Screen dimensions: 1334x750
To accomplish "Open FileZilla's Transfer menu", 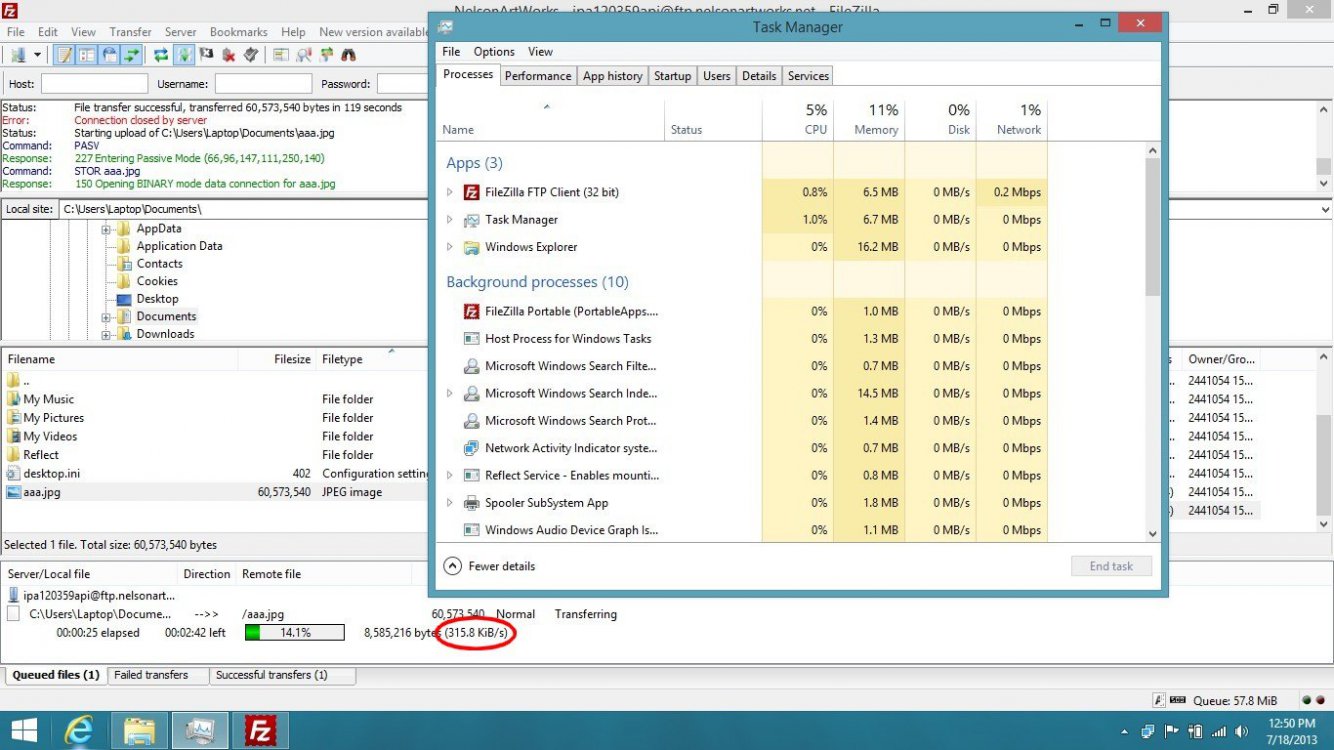I will tap(130, 32).
